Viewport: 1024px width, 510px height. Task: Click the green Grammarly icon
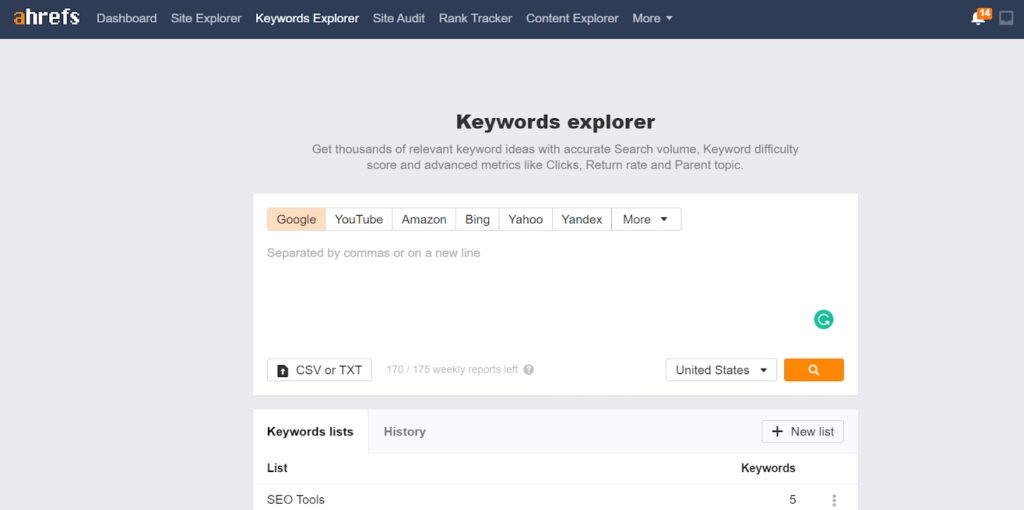[x=824, y=319]
